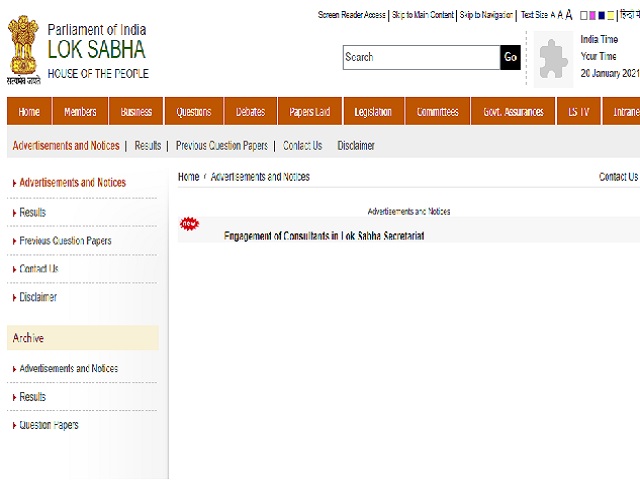The width and height of the screenshot is (640, 480).
Task: Open the Questions menu tab
Action: tap(194, 111)
